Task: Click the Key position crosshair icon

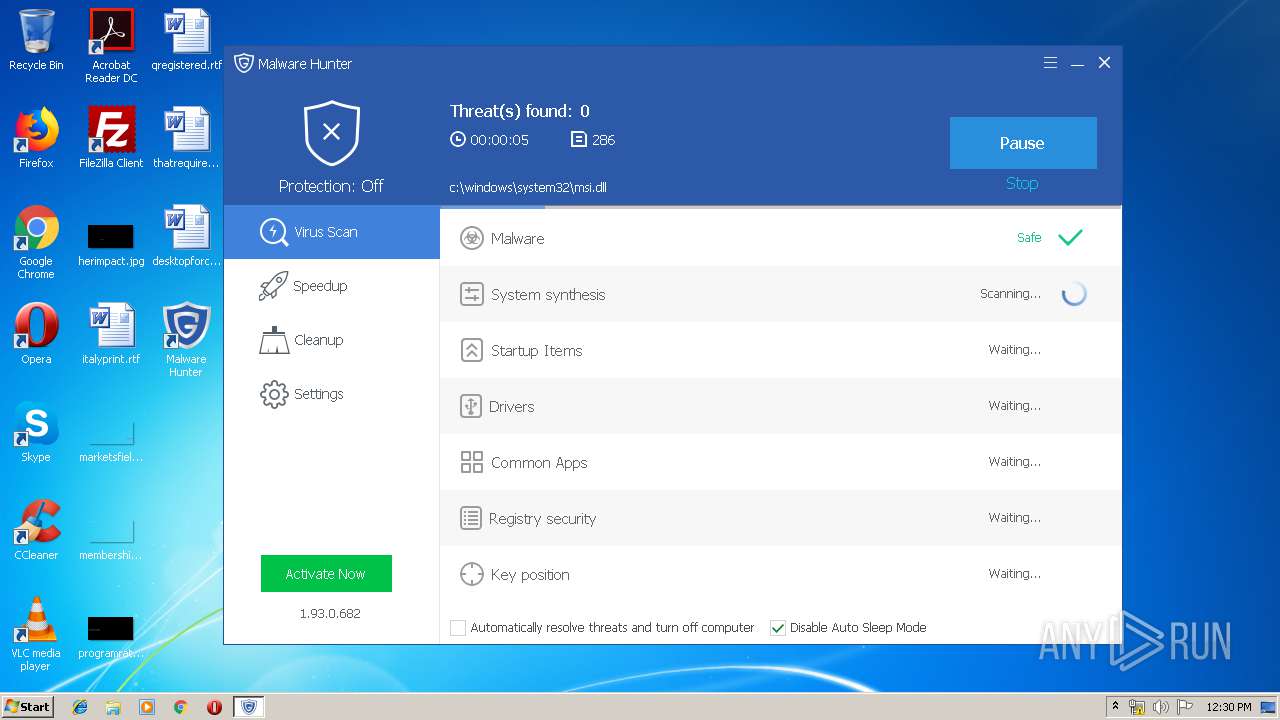Action: pos(471,574)
